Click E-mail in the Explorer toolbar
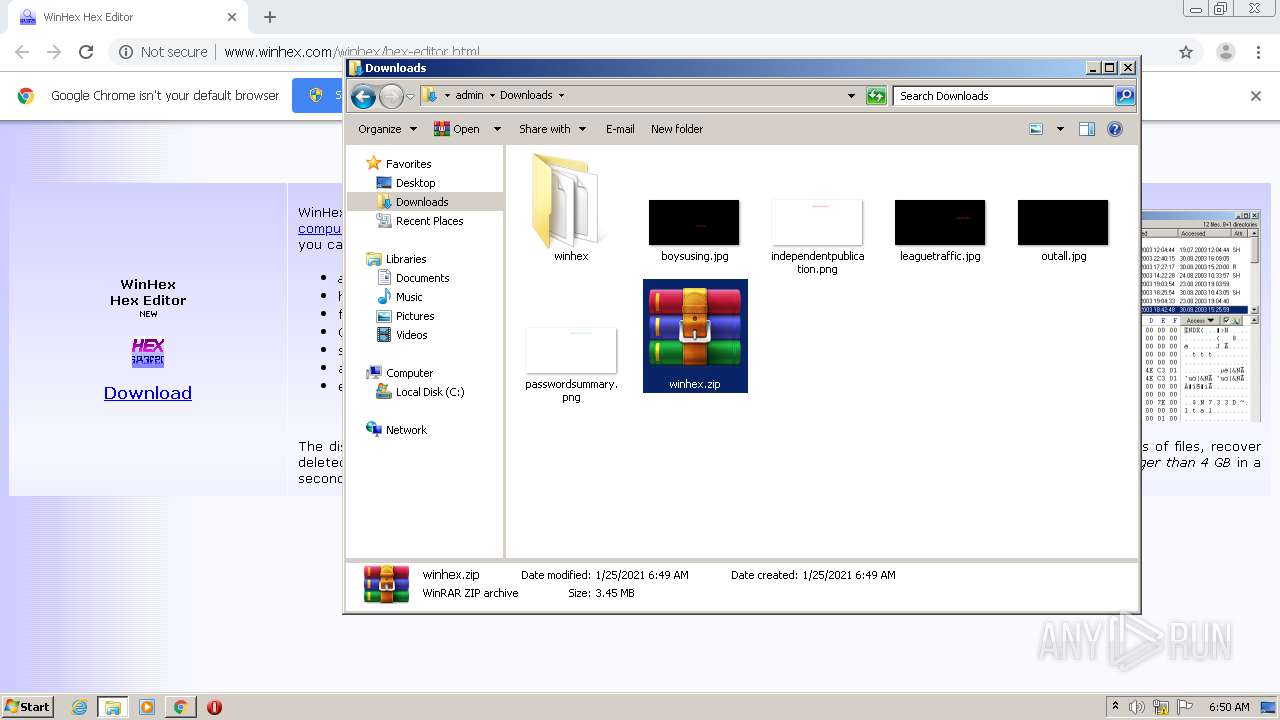The height and width of the screenshot is (720, 1280). tap(620, 129)
